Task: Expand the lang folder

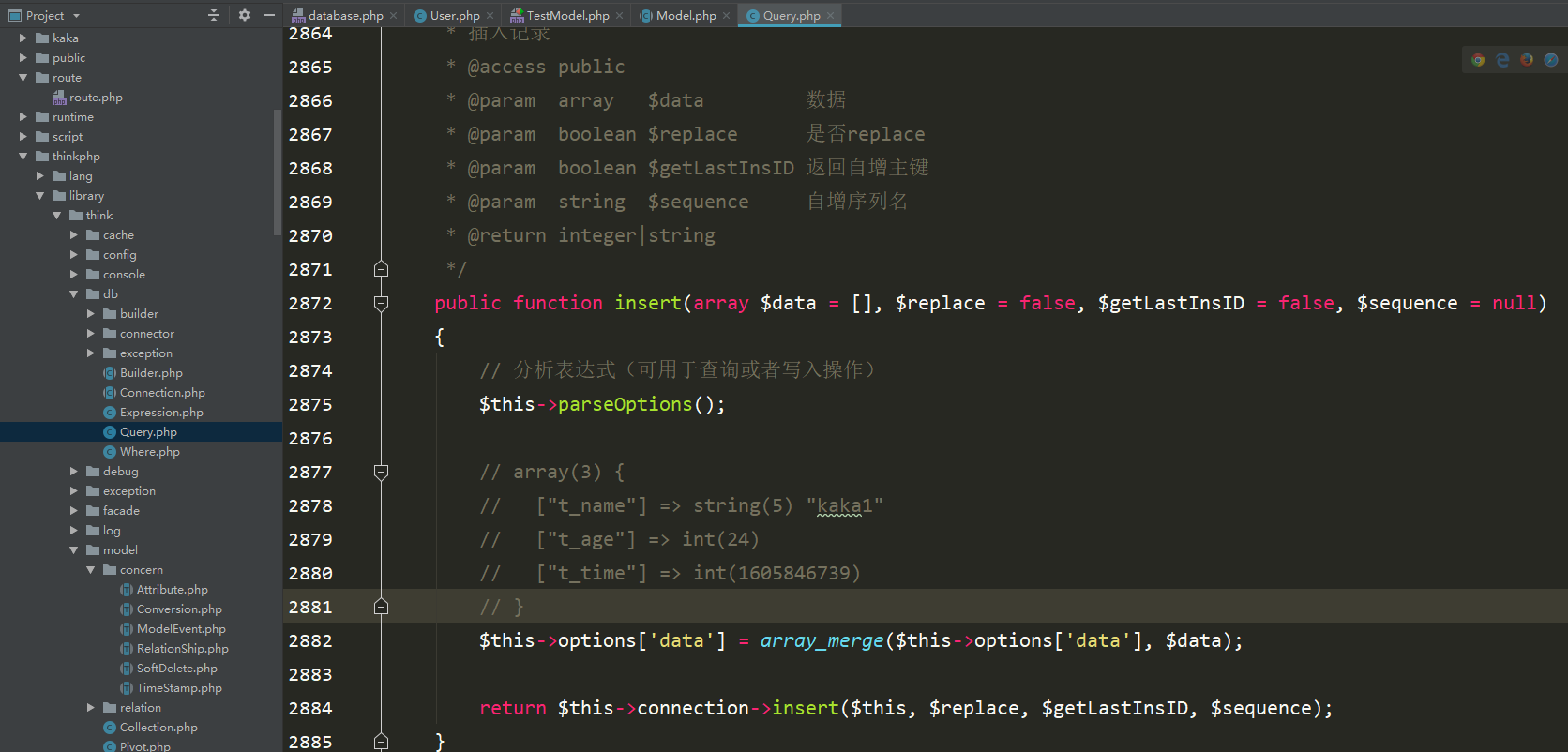Action: pos(40,176)
